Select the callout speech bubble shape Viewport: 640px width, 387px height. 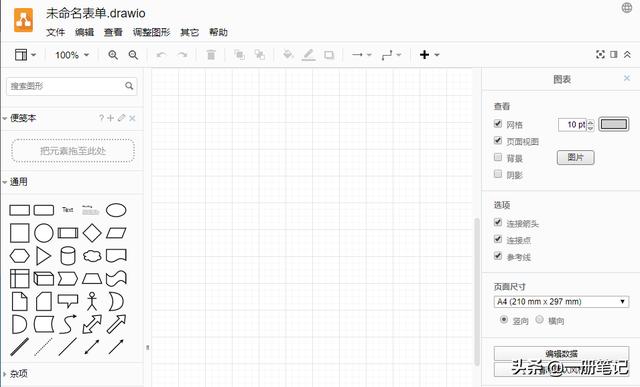coord(68,301)
